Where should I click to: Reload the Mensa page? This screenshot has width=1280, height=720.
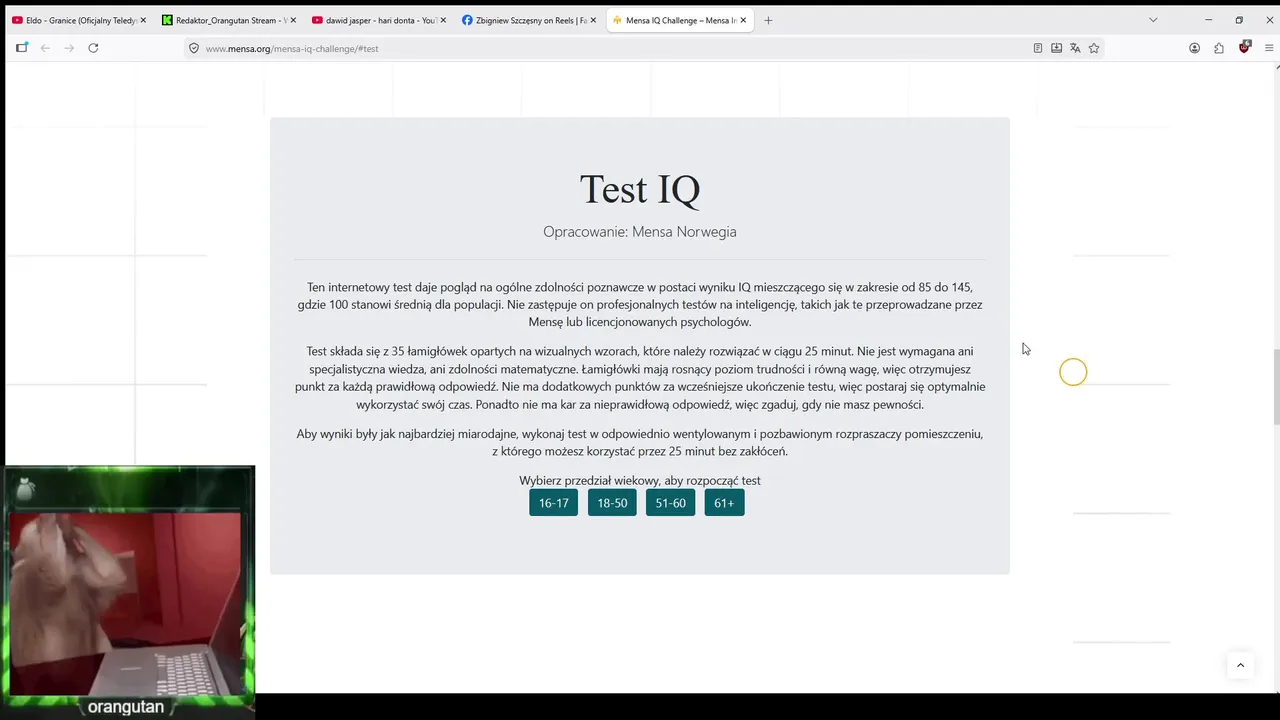point(93,48)
